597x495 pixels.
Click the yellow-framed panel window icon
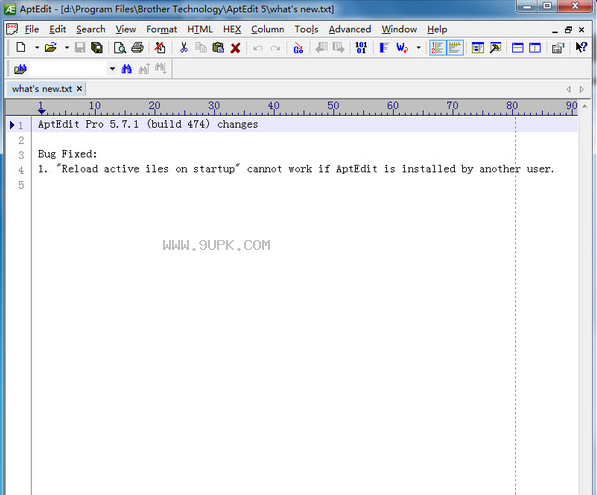pos(477,48)
